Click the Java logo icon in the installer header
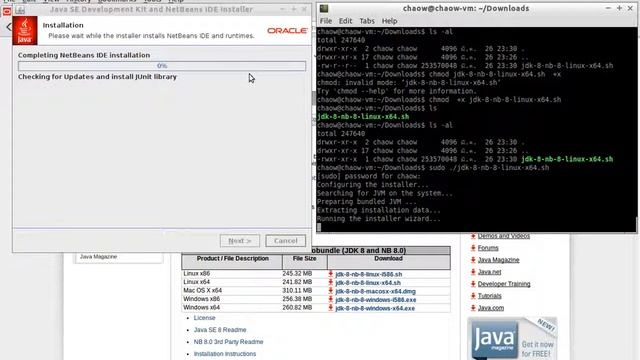This screenshot has height=360, width=640. (x=25, y=31)
